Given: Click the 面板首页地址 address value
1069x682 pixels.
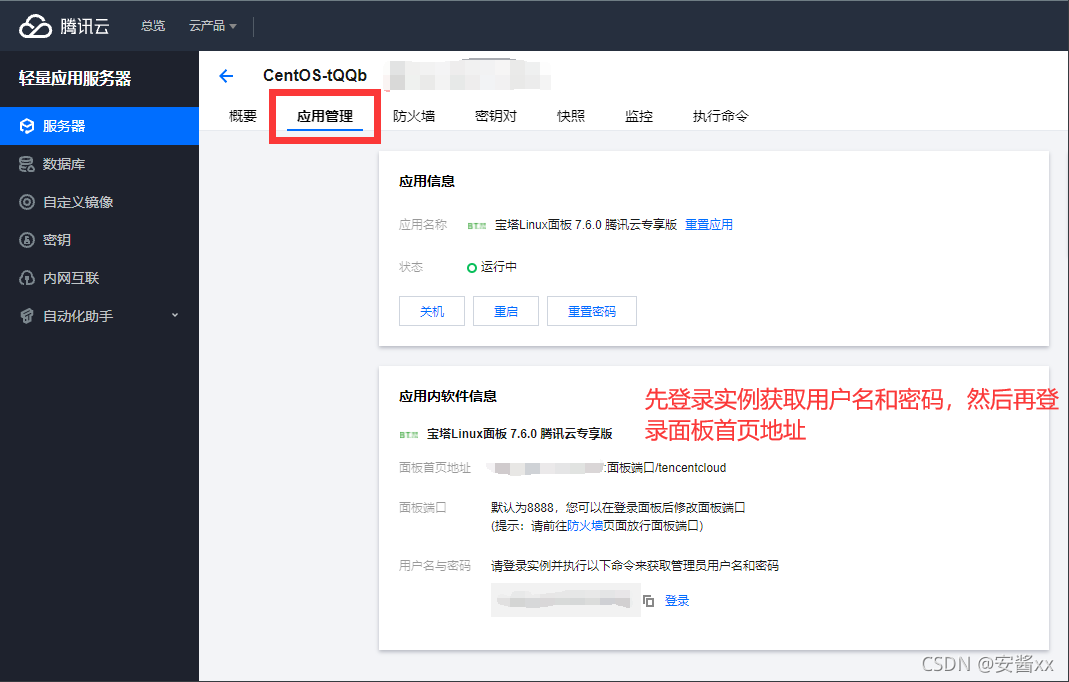Looking at the screenshot, I should (607, 468).
